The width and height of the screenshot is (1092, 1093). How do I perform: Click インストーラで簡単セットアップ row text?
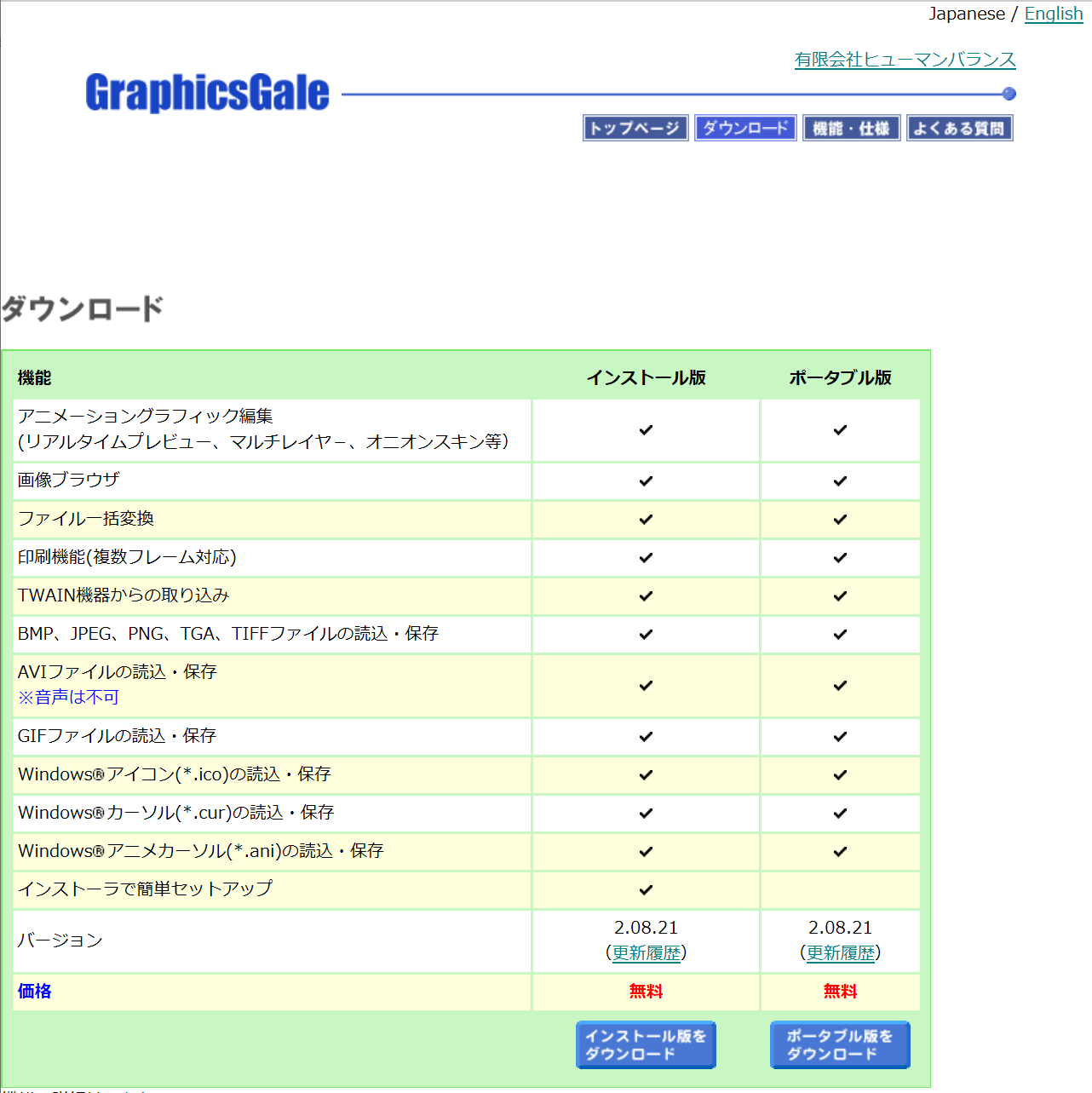(146, 889)
